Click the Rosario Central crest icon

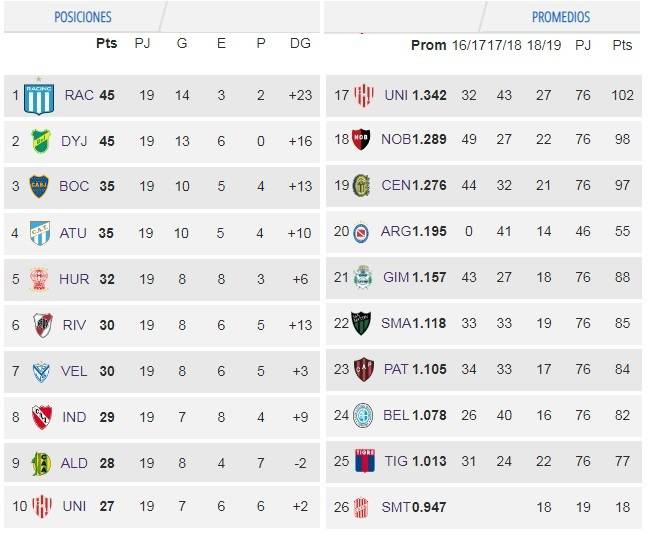[361, 185]
